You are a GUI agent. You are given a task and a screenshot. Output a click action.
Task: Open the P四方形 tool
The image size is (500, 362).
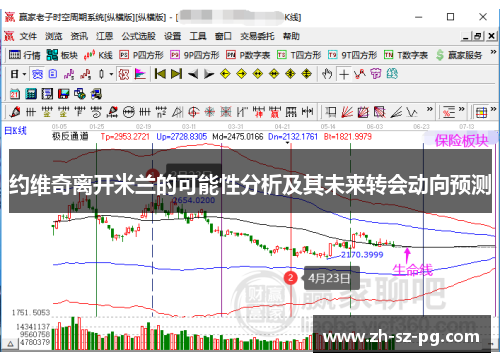pyautogui.click(x=142, y=55)
